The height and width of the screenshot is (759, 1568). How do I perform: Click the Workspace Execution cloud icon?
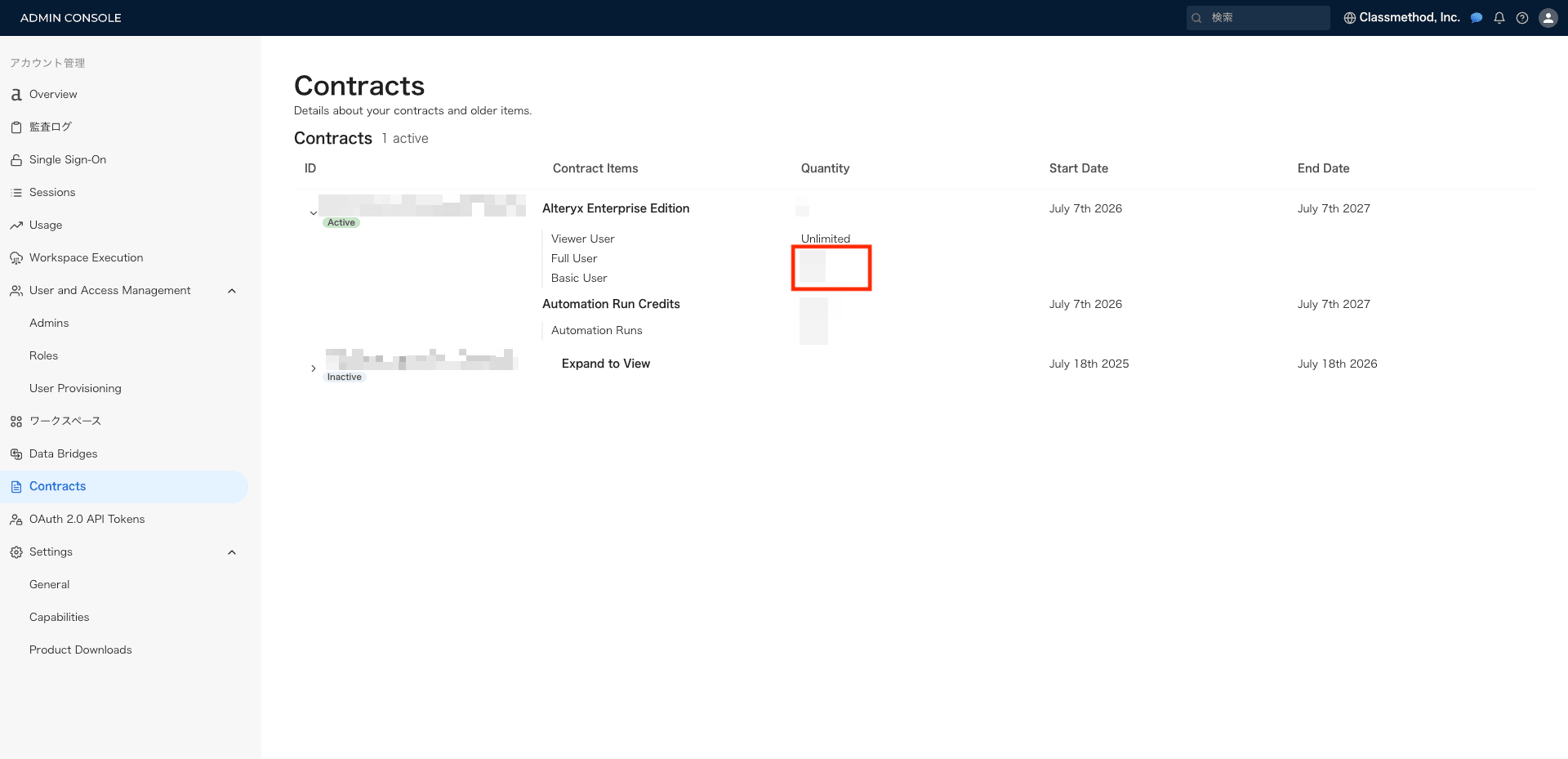coord(16,258)
